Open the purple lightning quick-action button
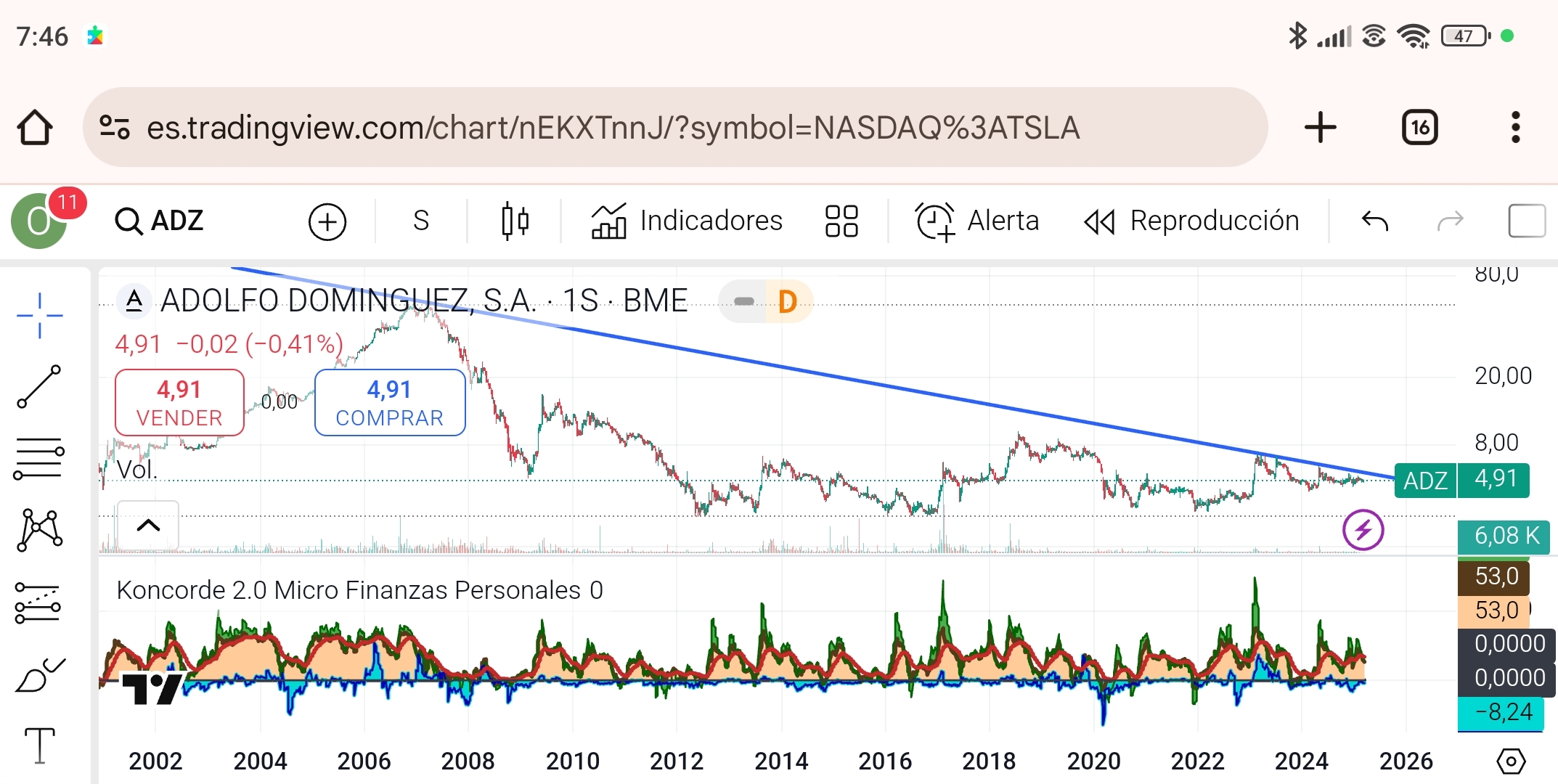Image resolution: width=1558 pixels, height=784 pixels. tap(1363, 530)
